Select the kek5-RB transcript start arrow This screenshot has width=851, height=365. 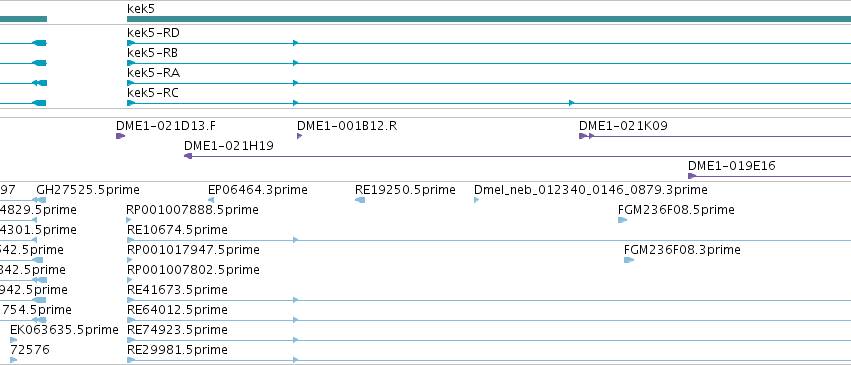131,63
